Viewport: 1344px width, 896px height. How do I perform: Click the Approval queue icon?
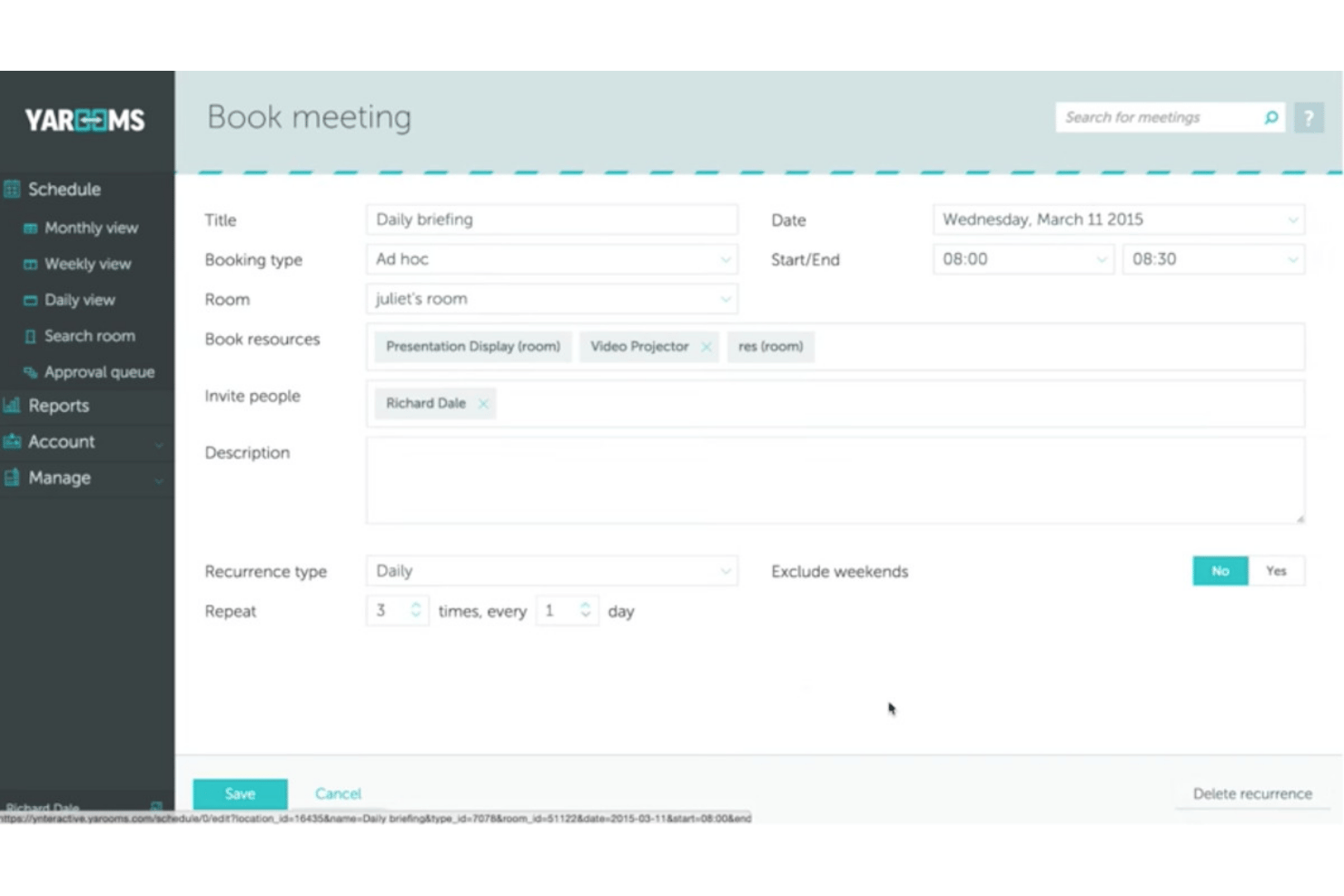click(30, 372)
